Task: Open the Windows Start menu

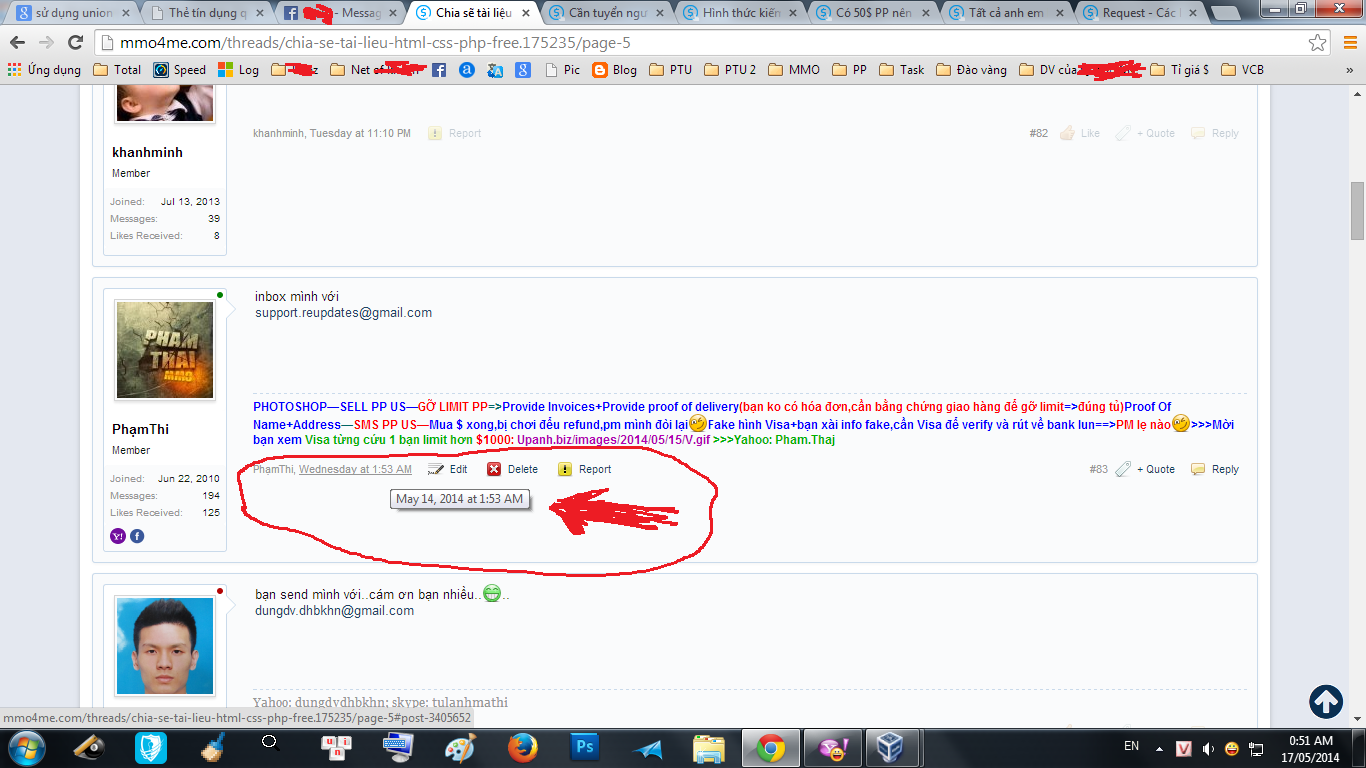Action: click(25, 747)
